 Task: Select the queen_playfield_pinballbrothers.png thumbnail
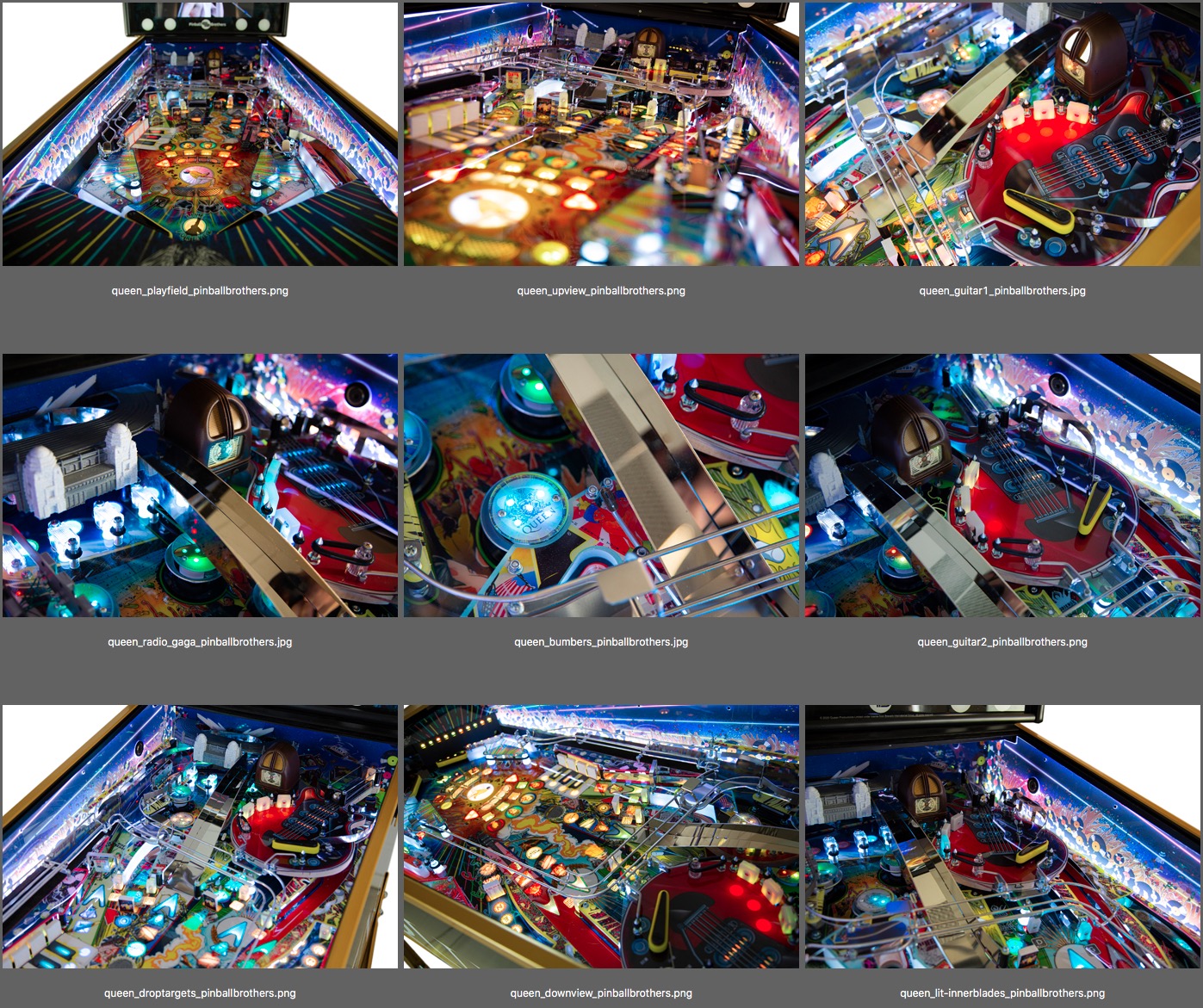click(x=200, y=134)
